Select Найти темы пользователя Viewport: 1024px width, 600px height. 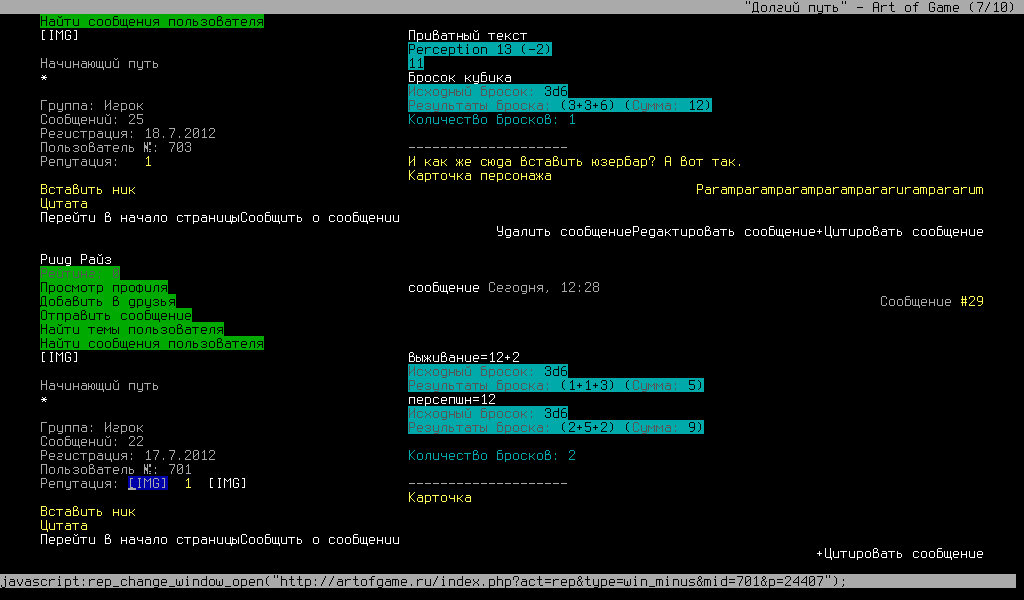[132, 330]
